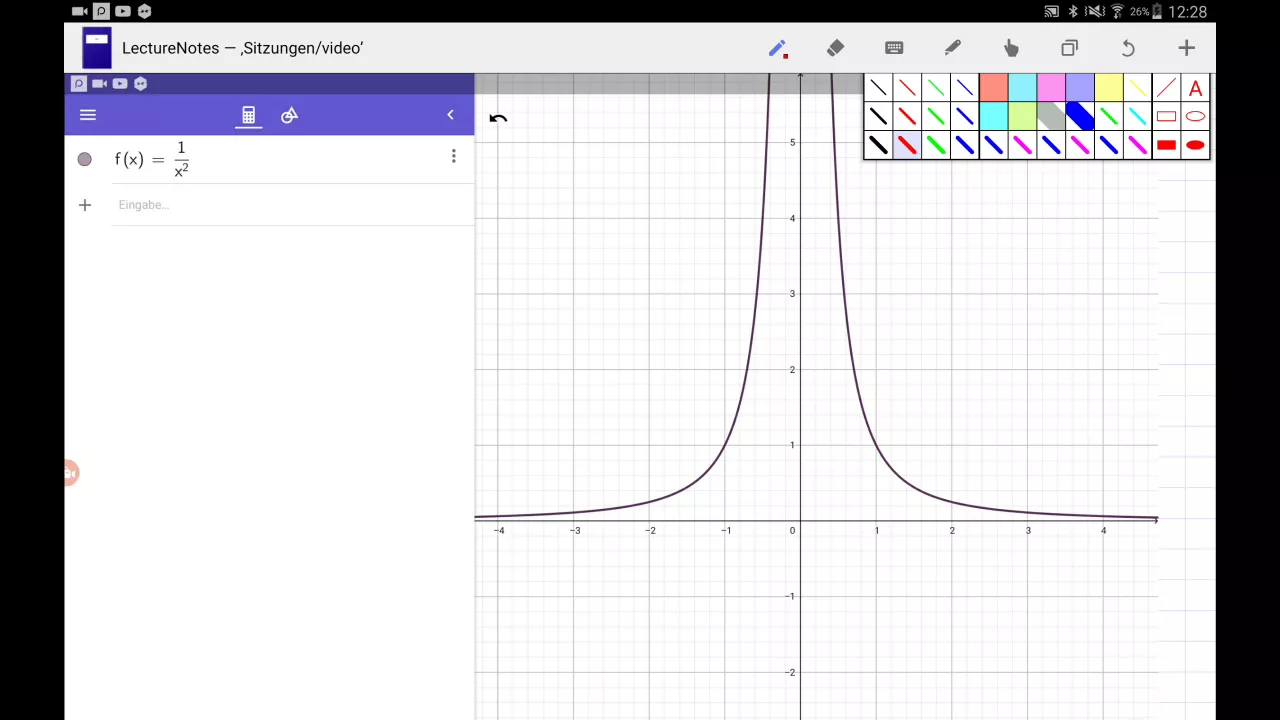Tap the Bluetooth status icon
The image size is (1280, 720).
pos(1073,12)
